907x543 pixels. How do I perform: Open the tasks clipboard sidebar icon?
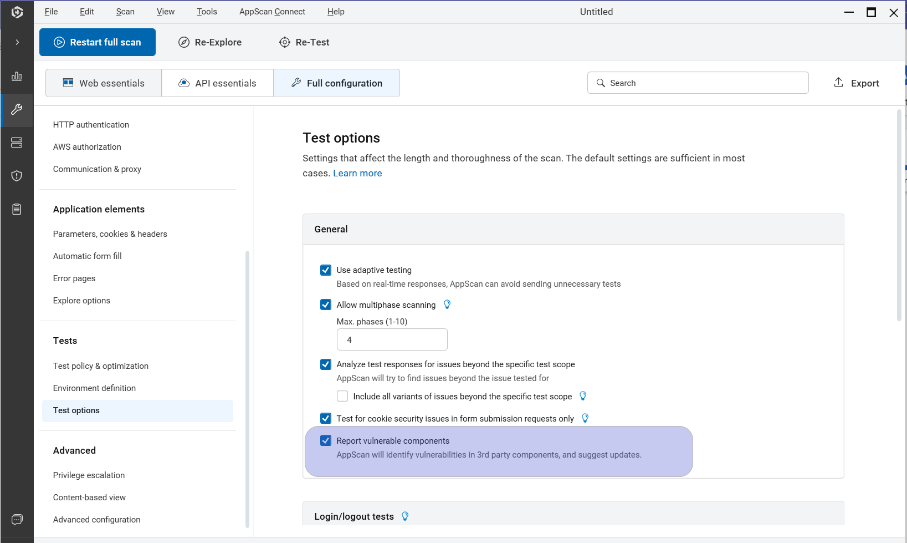[17, 209]
